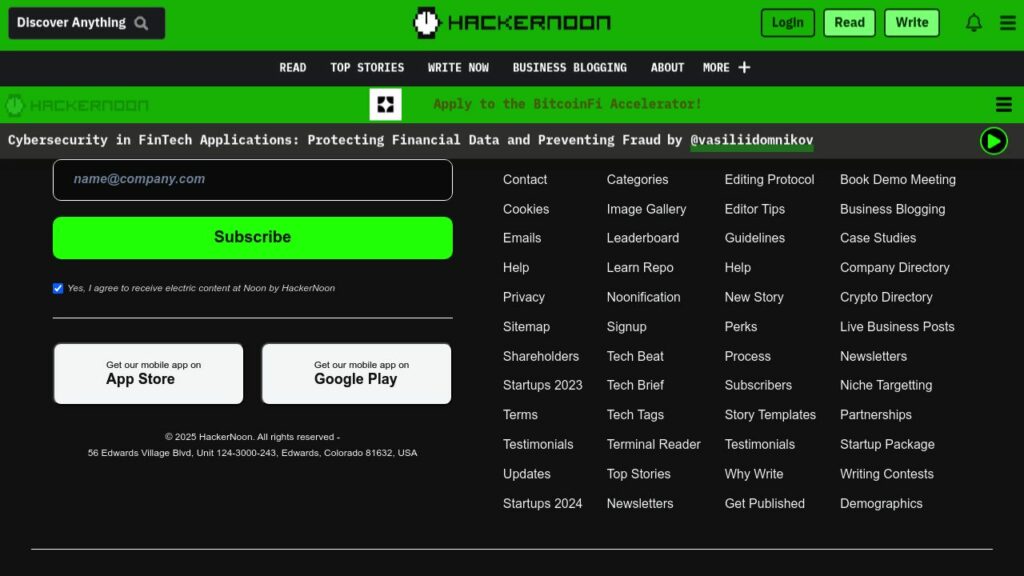This screenshot has width=1024, height=576.
Task: Click the Discover Anything search box
Action: click(86, 23)
